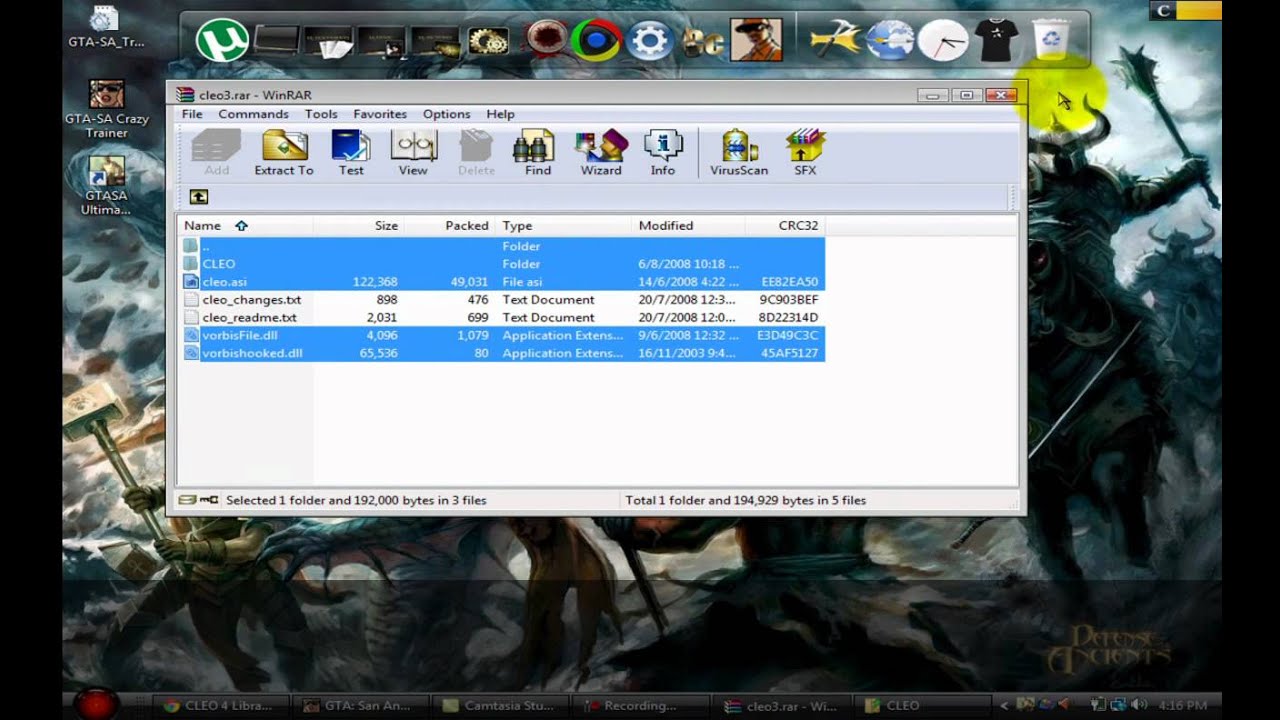Image resolution: width=1280 pixels, height=720 pixels.
Task: Click the uTorrent icon in the dock
Action: pos(222,41)
